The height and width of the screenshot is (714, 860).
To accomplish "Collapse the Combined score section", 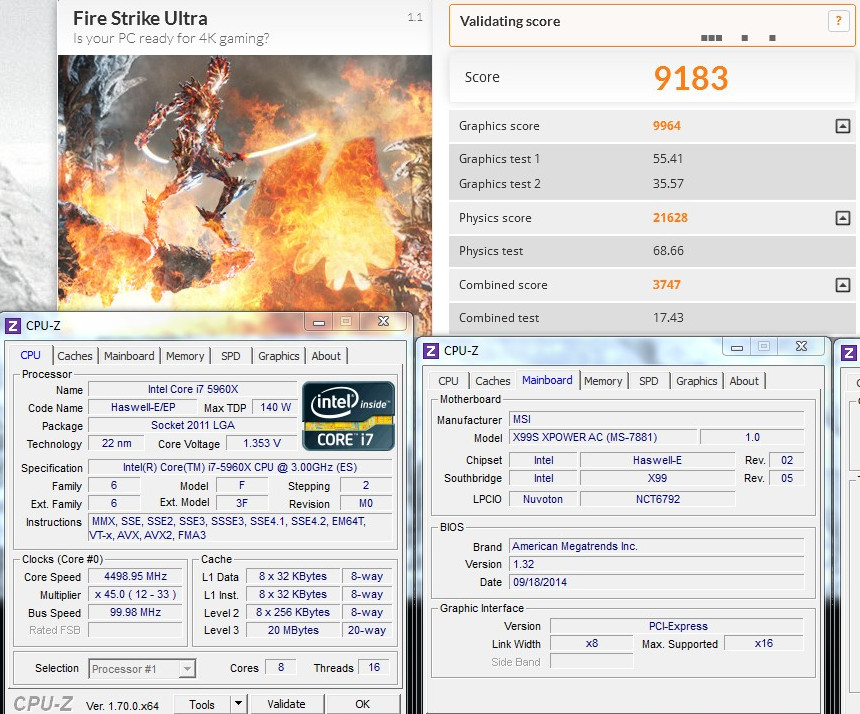I will pos(842,285).
